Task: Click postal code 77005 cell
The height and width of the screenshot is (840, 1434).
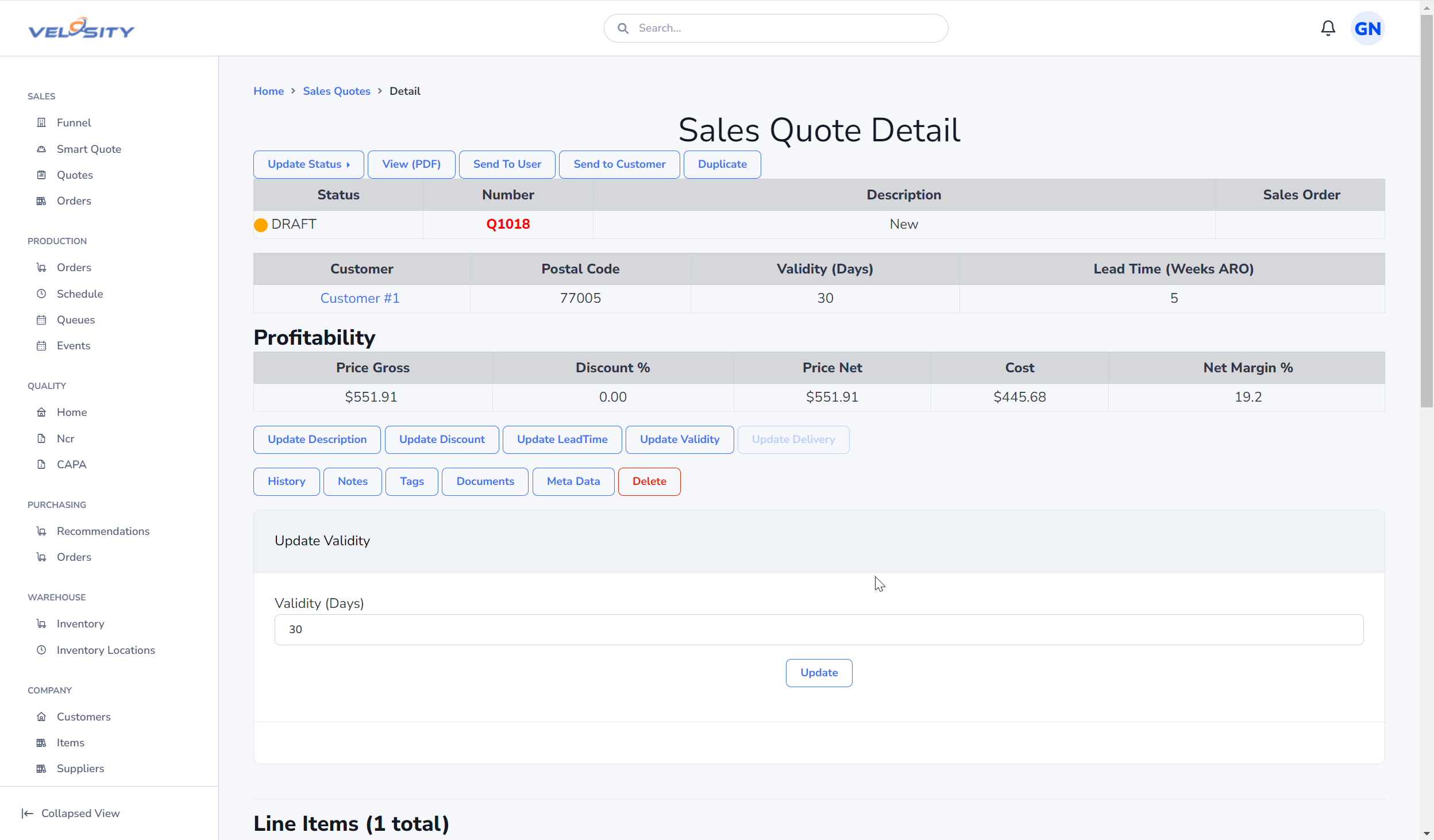Action: 580,298
